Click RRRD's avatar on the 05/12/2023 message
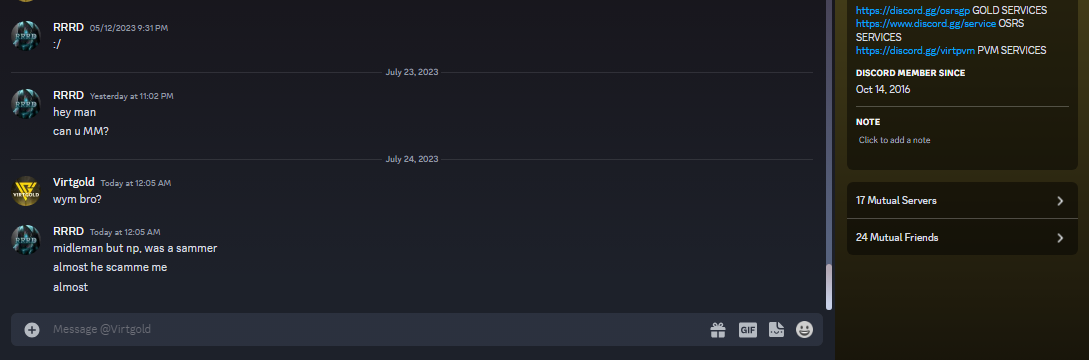Image resolution: width=1089 pixels, height=360 pixels. click(26, 35)
